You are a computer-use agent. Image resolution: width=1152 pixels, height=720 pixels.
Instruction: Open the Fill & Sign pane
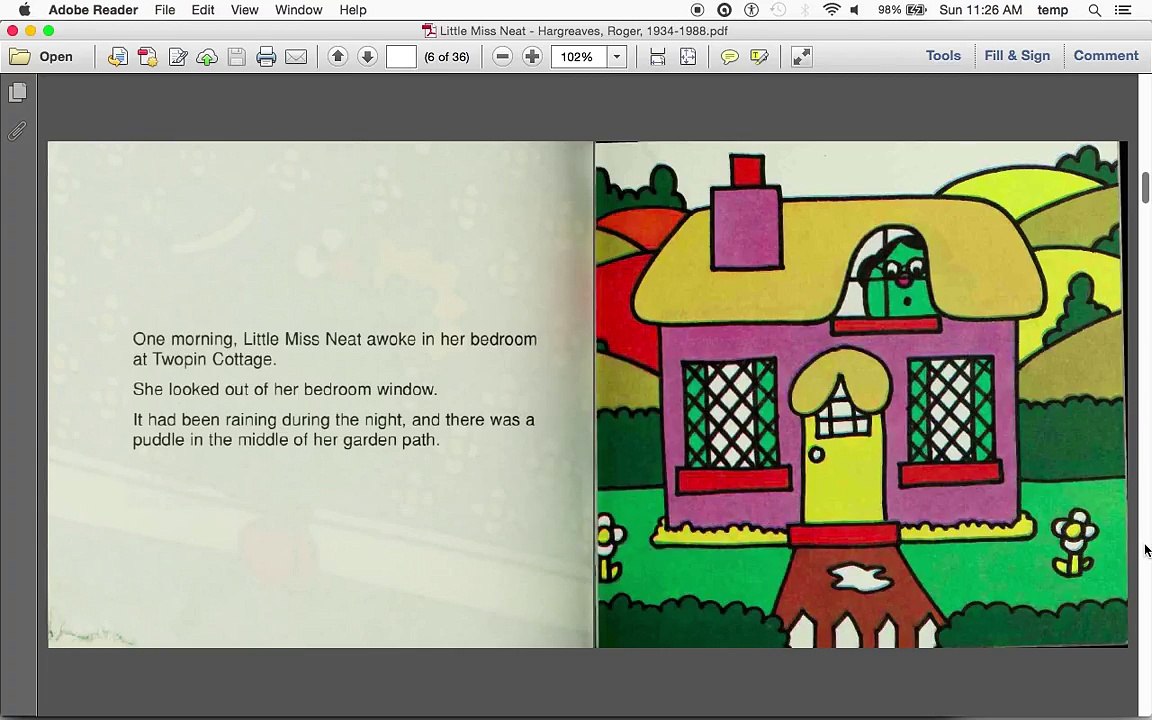point(1017,56)
